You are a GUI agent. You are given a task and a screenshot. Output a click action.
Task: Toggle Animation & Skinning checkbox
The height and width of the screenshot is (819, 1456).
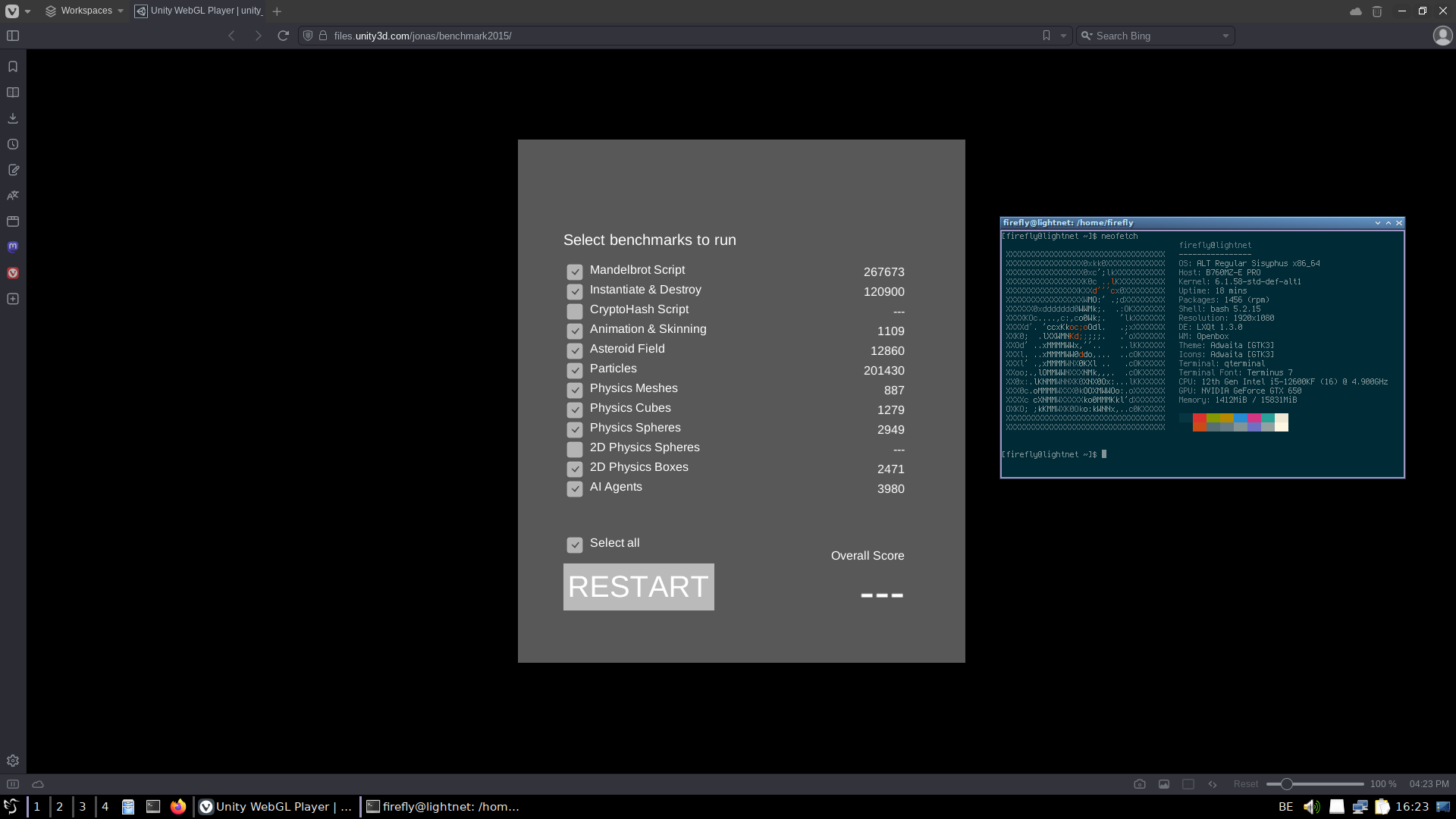(x=575, y=331)
